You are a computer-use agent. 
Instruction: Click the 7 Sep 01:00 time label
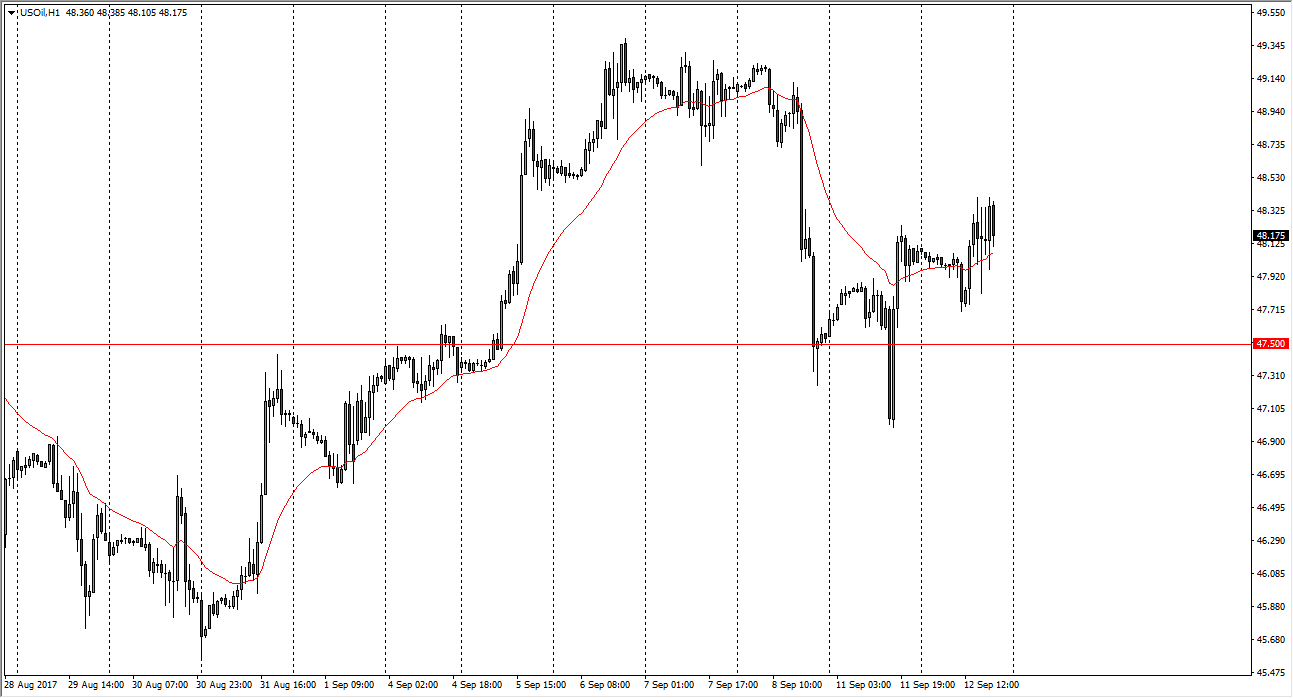pyautogui.click(x=669, y=685)
